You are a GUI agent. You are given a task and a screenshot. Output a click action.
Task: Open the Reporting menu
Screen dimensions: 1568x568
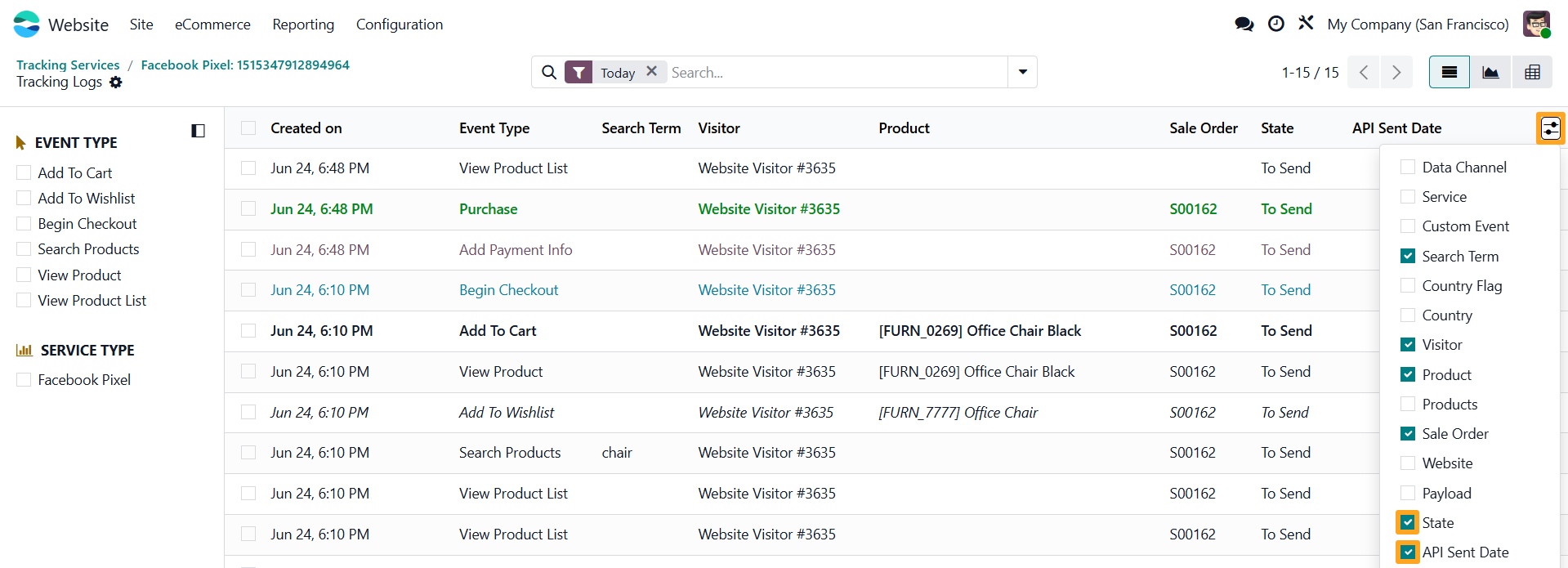[x=303, y=25]
